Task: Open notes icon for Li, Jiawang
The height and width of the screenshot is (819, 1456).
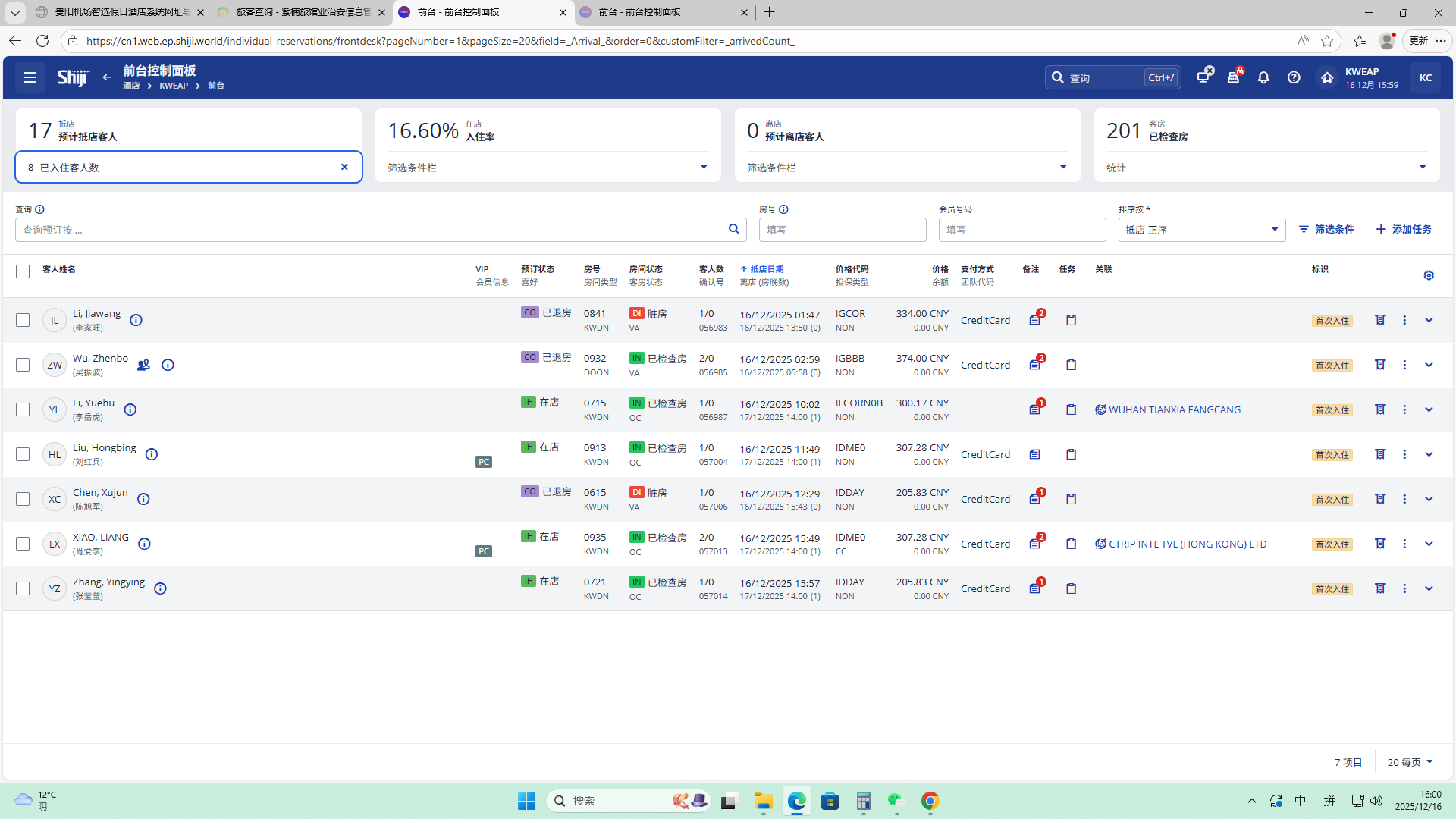Action: tap(1035, 320)
